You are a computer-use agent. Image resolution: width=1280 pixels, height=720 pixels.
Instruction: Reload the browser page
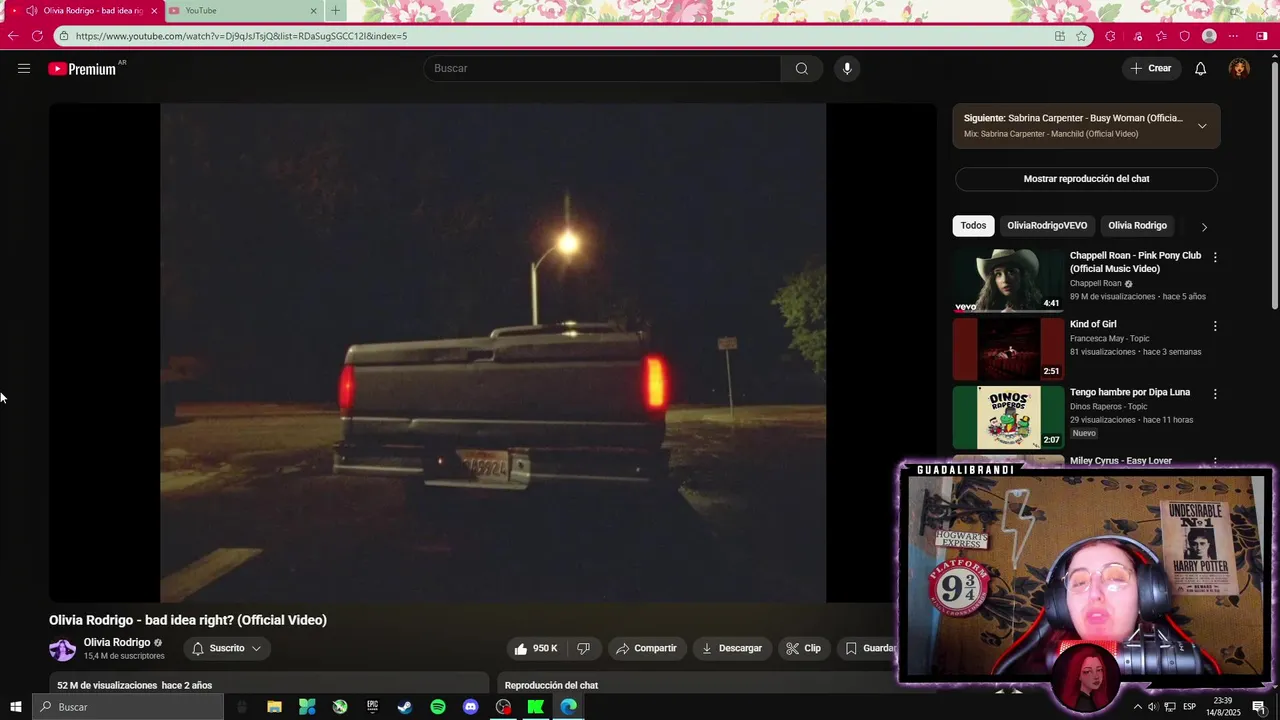[37, 36]
